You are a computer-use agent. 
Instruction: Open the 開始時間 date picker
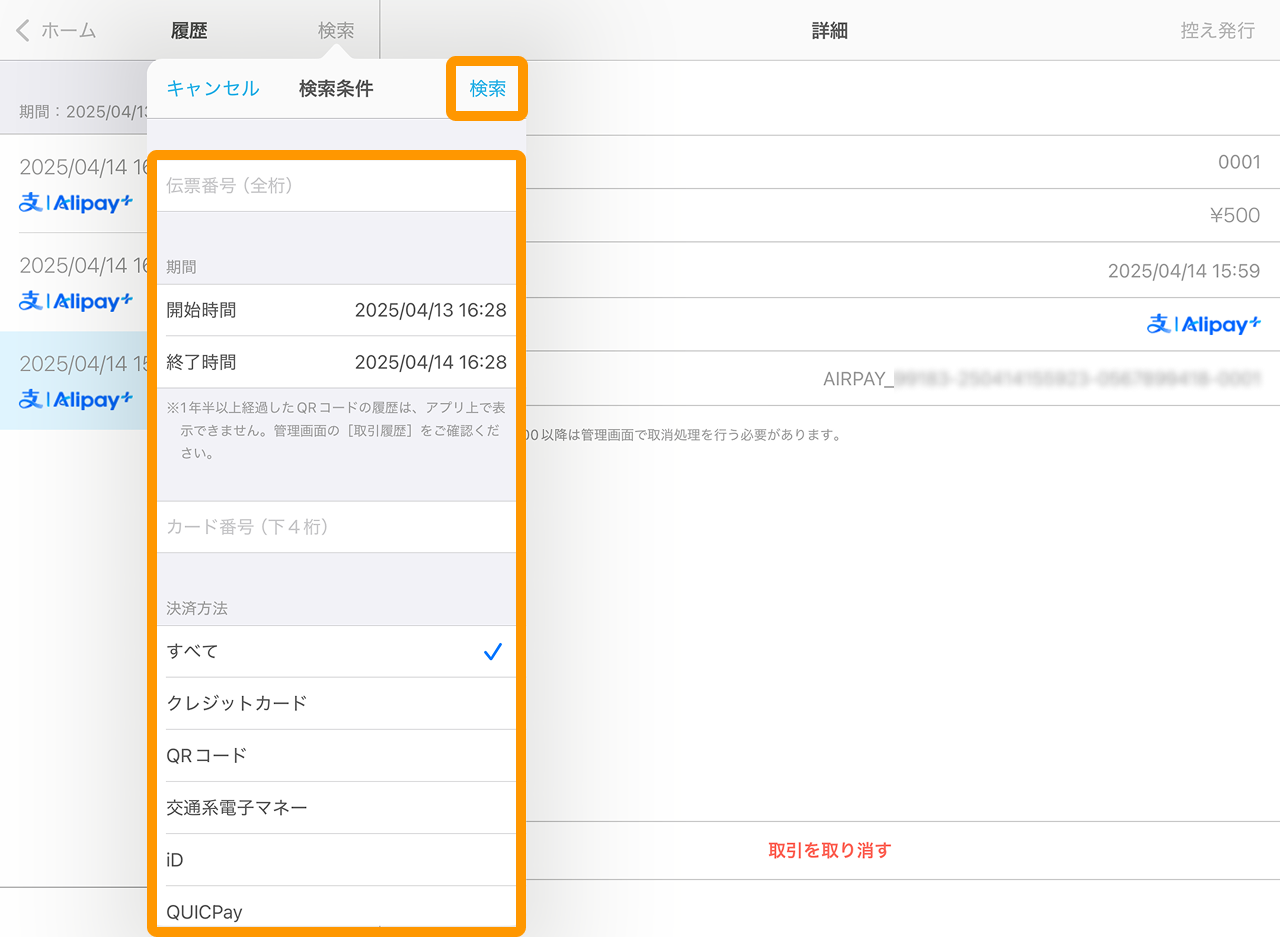point(336,311)
